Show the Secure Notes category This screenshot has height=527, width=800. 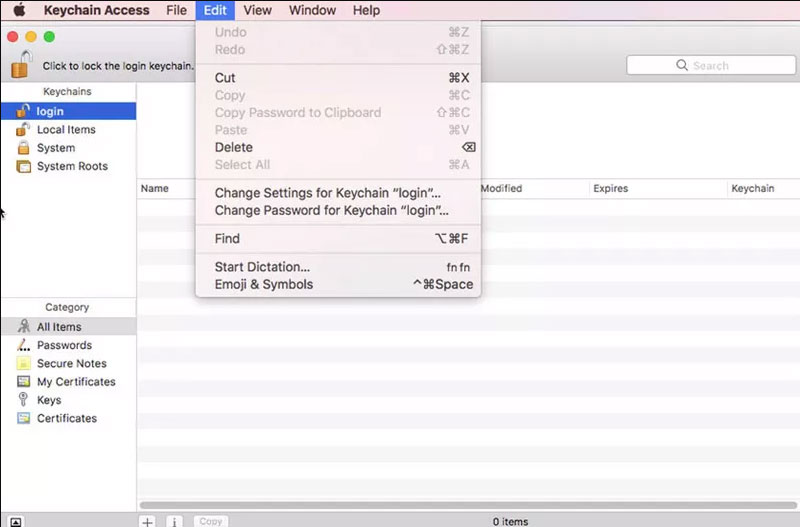pyautogui.click(x=71, y=364)
